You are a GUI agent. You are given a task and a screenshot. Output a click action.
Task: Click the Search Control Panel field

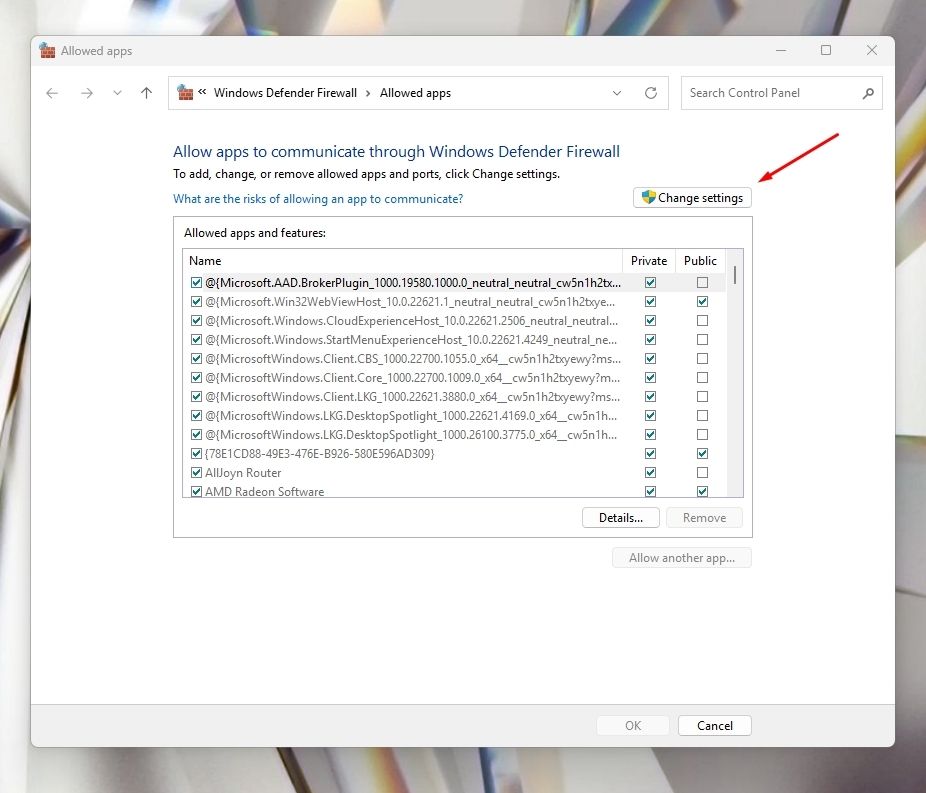click(770, 93)
